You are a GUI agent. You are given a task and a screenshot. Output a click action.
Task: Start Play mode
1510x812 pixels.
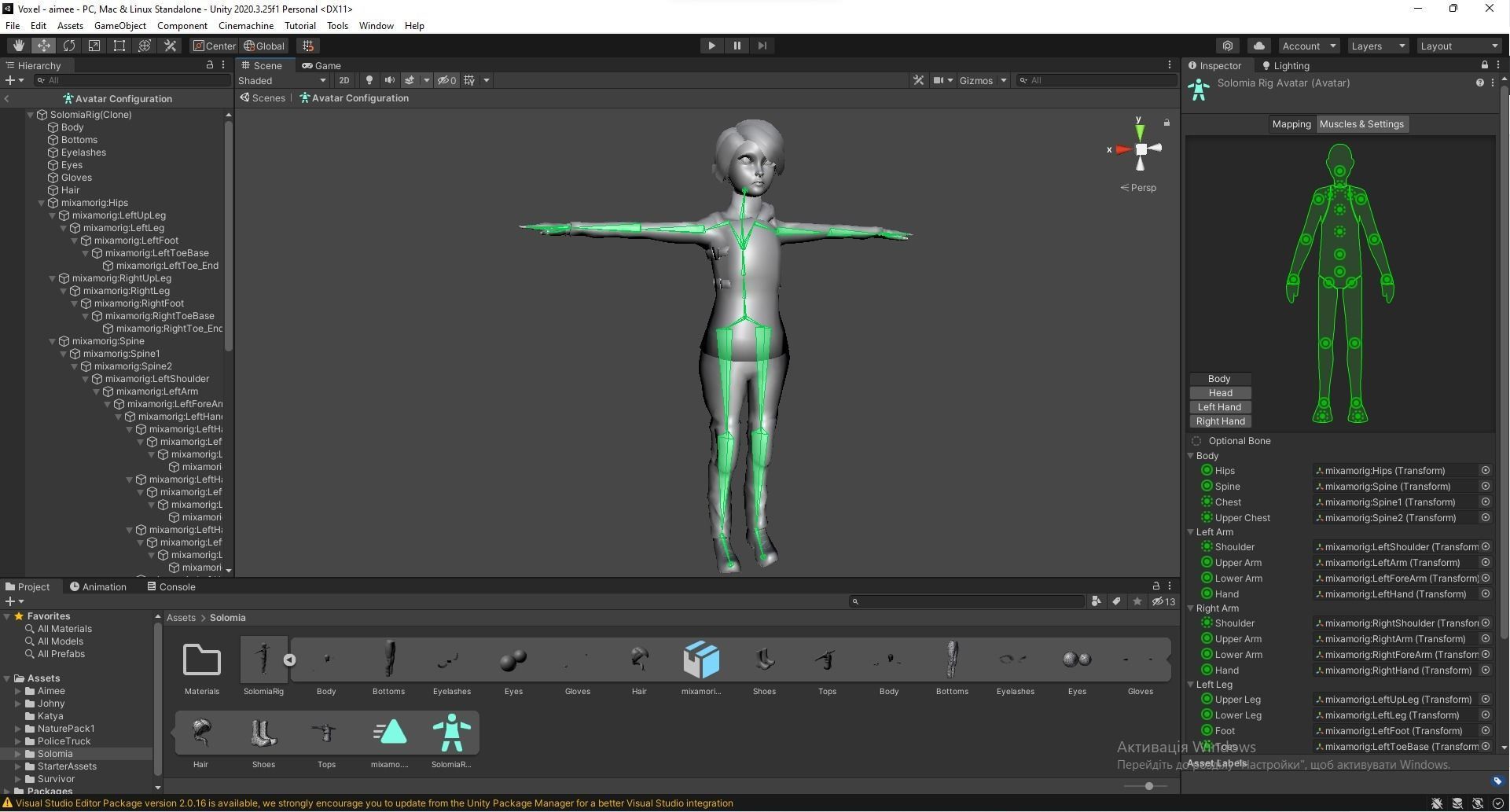711,46
